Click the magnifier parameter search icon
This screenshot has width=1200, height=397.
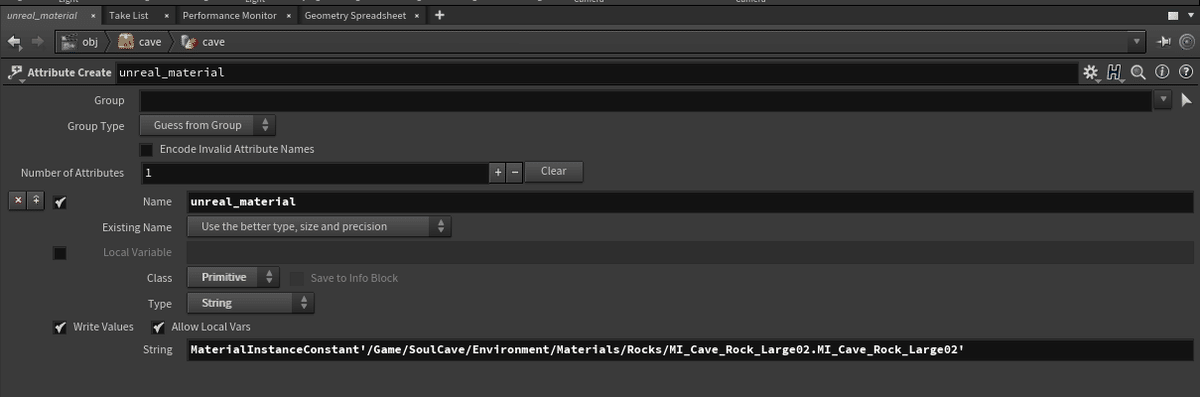click(1139, 72)
